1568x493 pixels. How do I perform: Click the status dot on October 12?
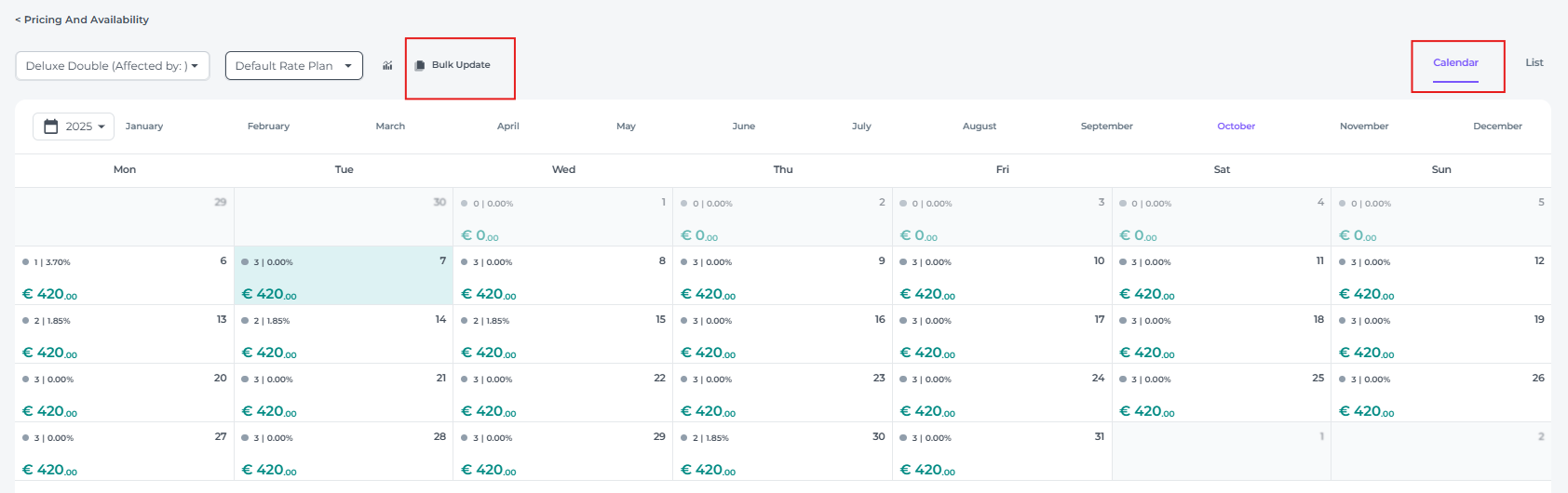click(x=1343, y=262)
